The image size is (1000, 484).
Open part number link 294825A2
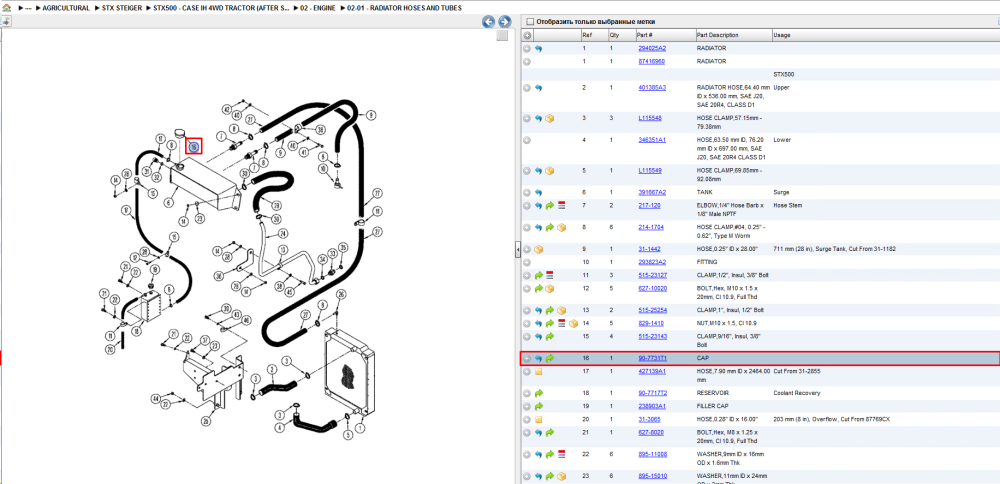point(652,48)
